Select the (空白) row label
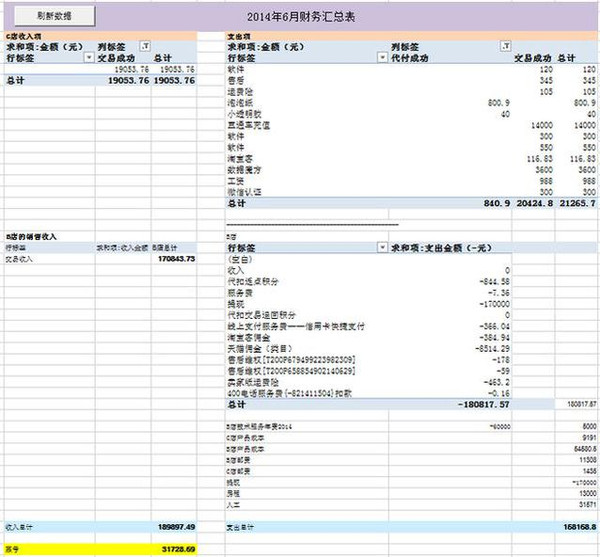Viewport: 600px width, 557px height. (x=240, y=259)
